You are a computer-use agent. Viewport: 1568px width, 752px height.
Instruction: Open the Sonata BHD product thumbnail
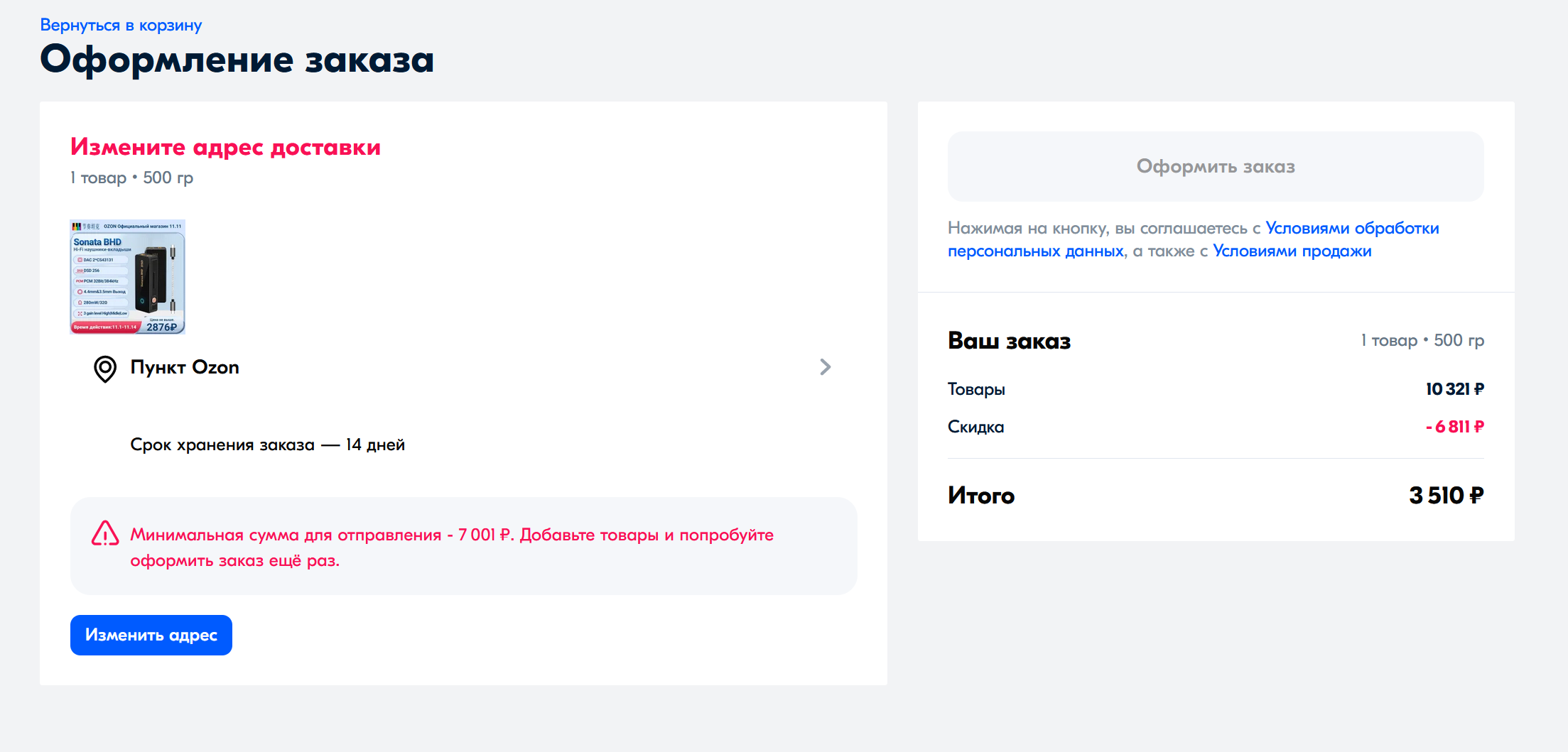pos(128,277)
